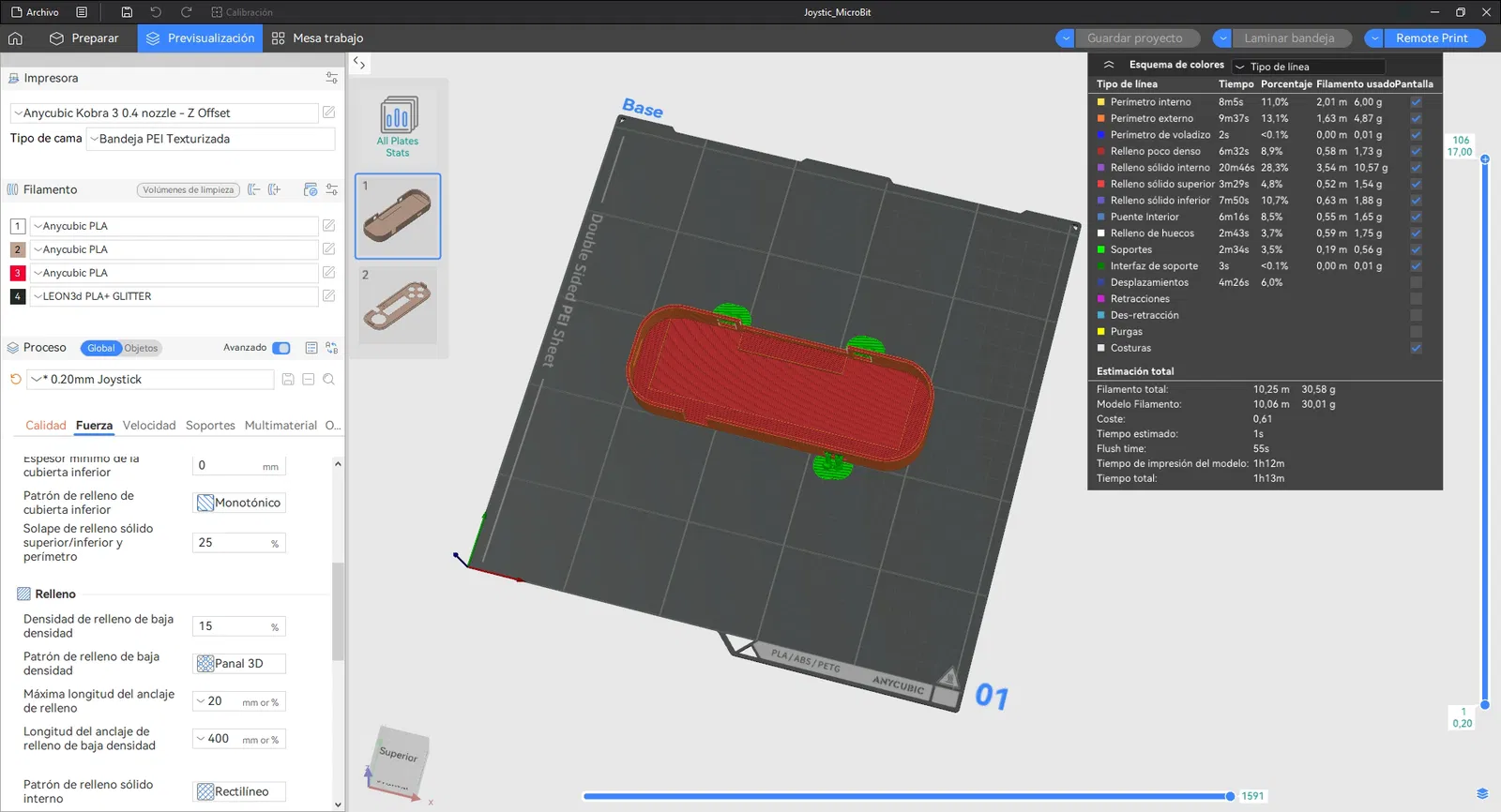1501x812 pixels.
Task: Click the vertical layer slider top handle
Action: [1485, 159]
